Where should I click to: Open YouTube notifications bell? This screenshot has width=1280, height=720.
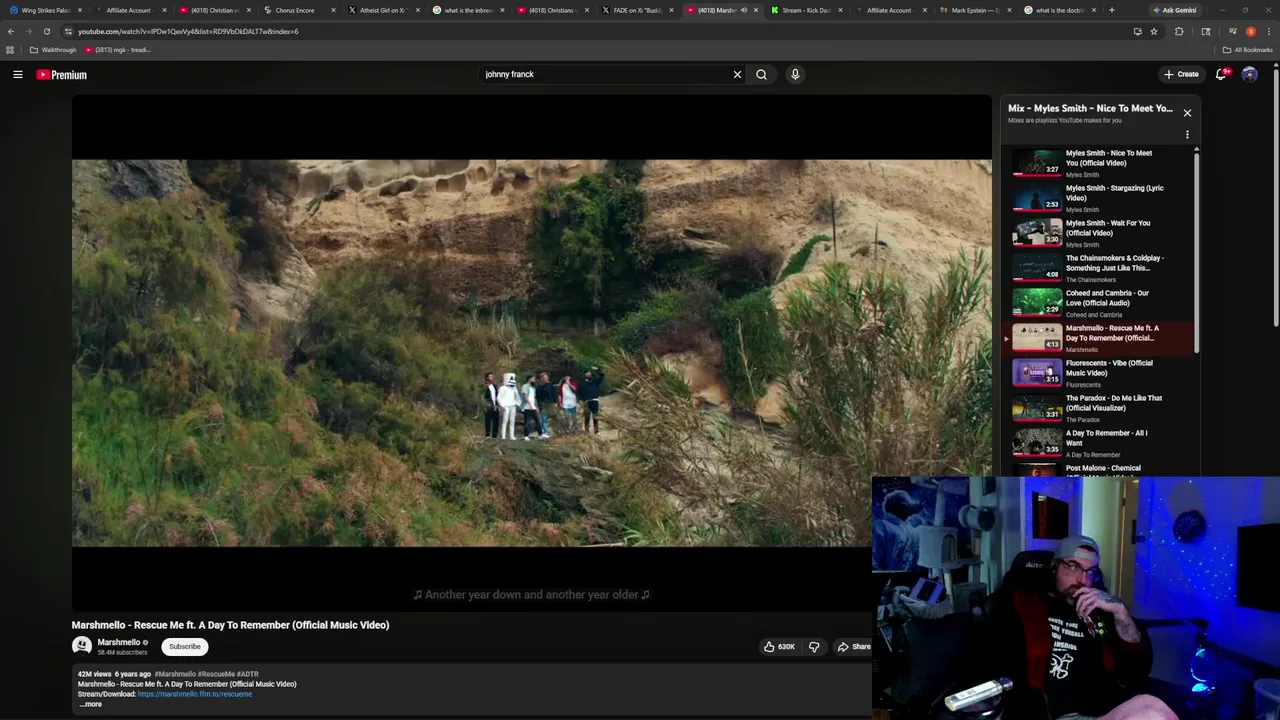[1222, 74]
